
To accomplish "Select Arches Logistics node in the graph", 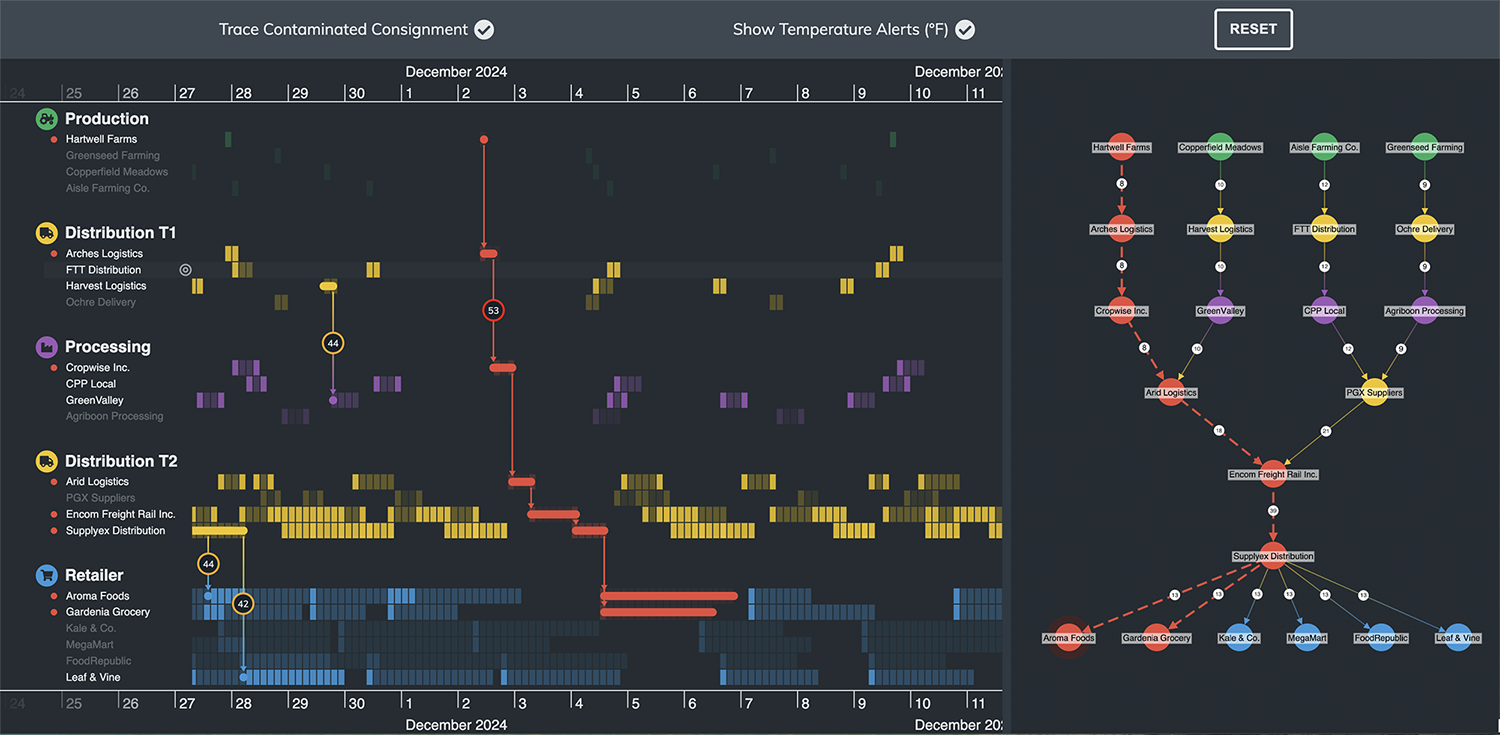I will pyautogui.click(x=1122, y=229).
